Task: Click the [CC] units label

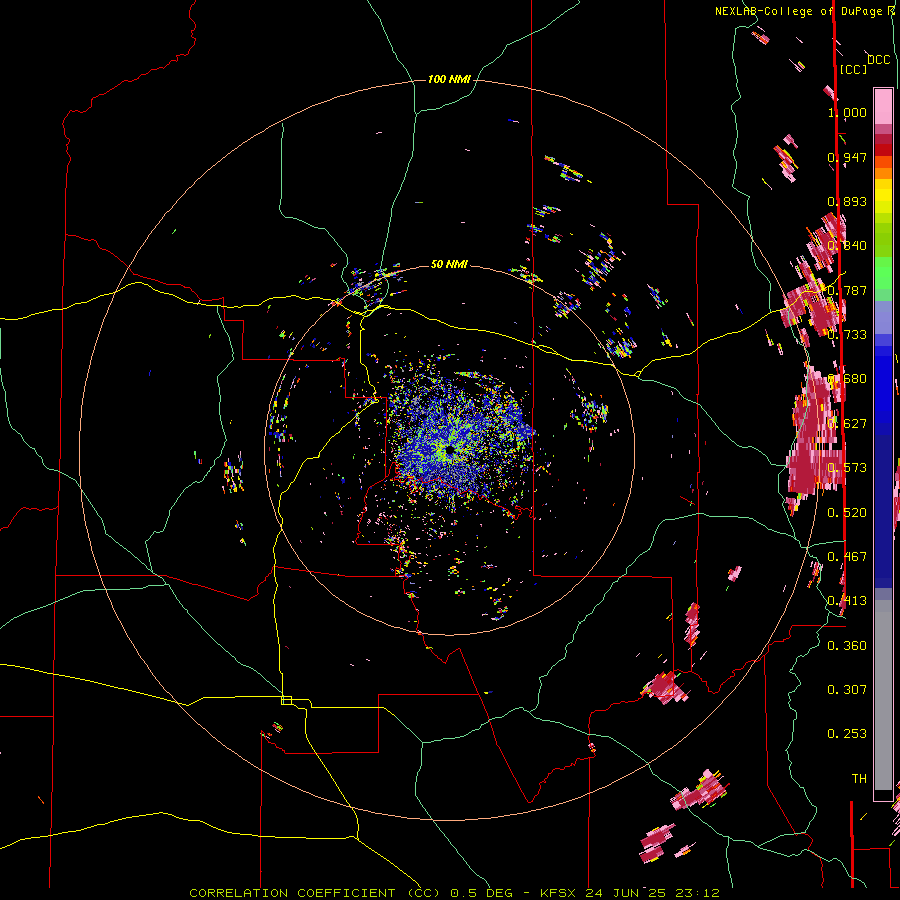Action: [854, 69]
